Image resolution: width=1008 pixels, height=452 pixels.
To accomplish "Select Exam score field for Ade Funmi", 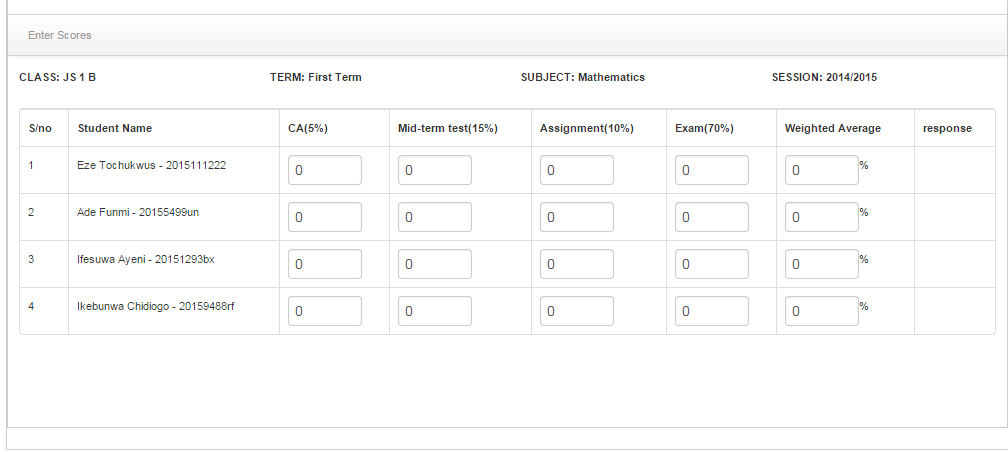I will coord(712,218).
